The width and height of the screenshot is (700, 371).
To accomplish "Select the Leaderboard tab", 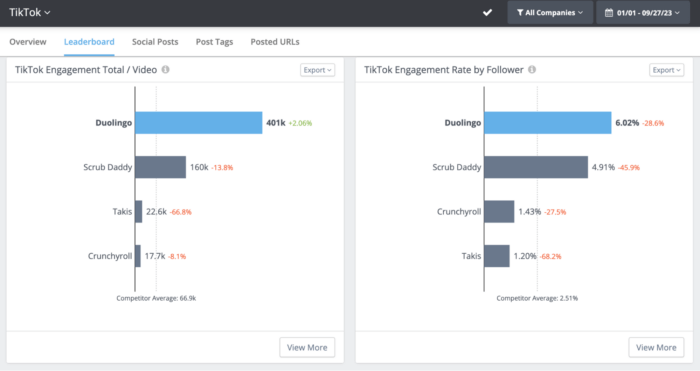I will tap(89, 42).
